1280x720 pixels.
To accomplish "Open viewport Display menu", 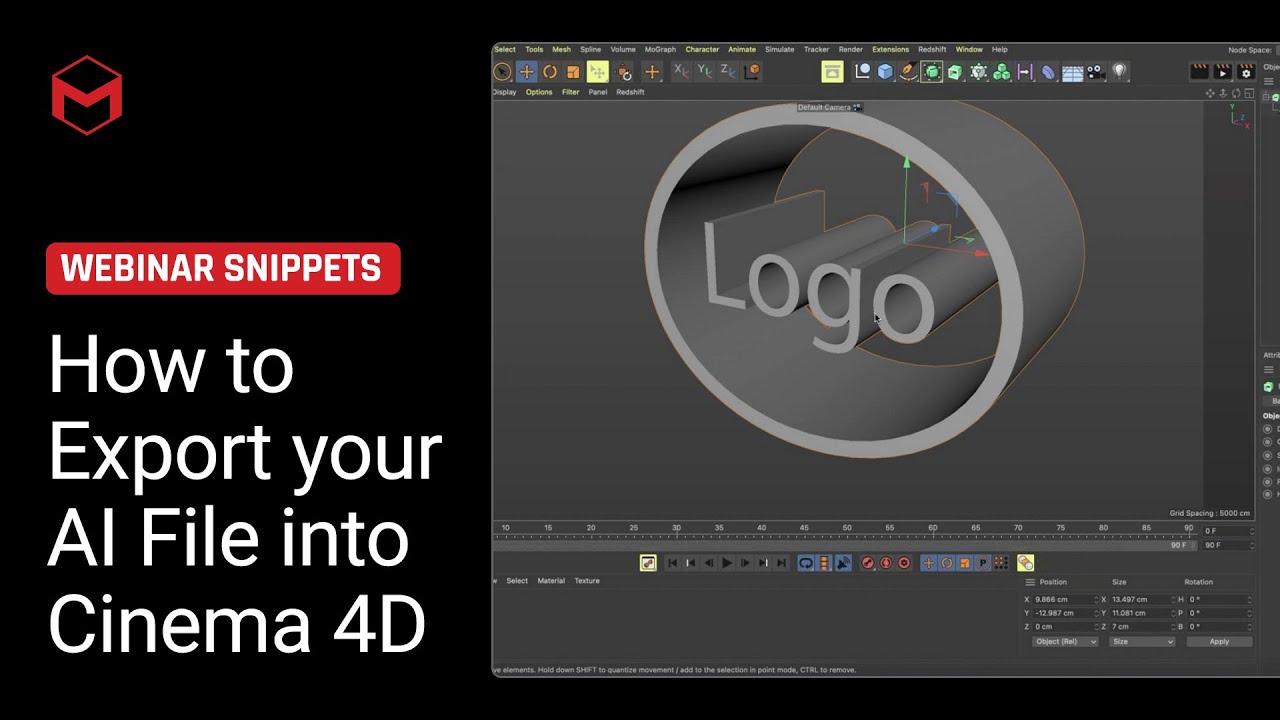I will pyautogui.click(x=505, y=92).
